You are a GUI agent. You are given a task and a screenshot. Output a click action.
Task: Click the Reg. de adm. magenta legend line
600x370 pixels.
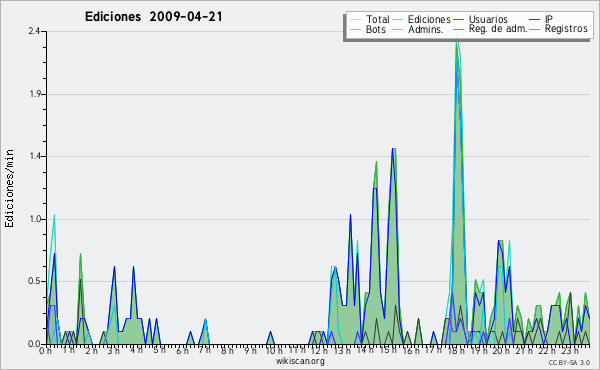pos(458,29)
